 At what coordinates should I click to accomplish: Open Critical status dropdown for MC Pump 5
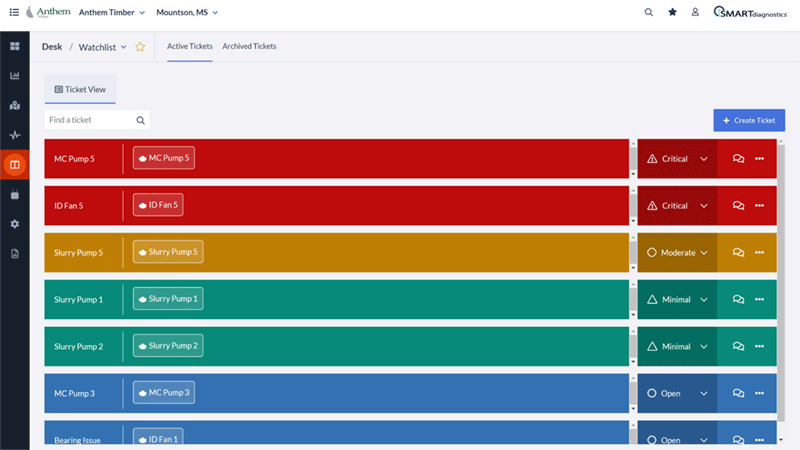pyautogui.click(x=677, y=159)
